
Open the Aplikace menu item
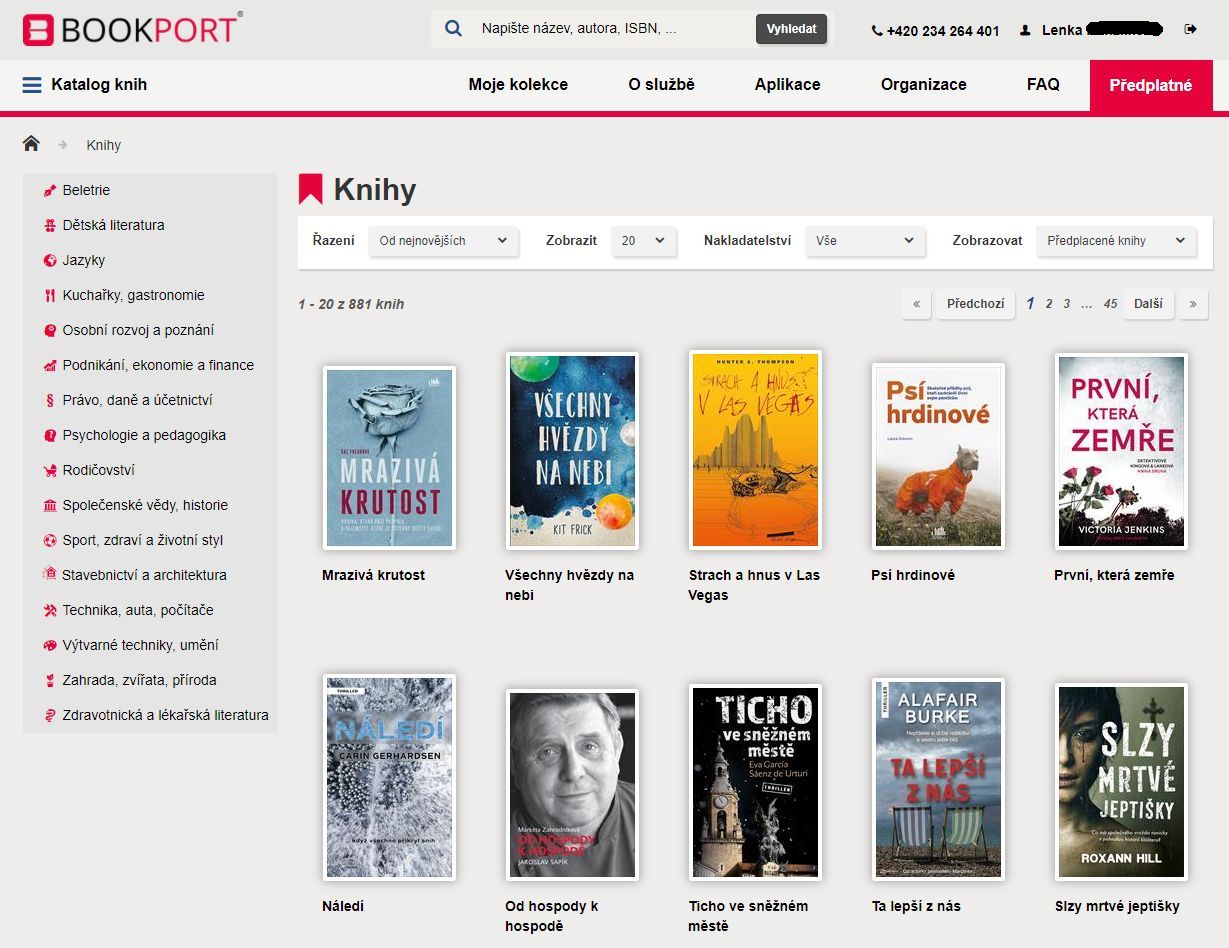click(787, 85)
